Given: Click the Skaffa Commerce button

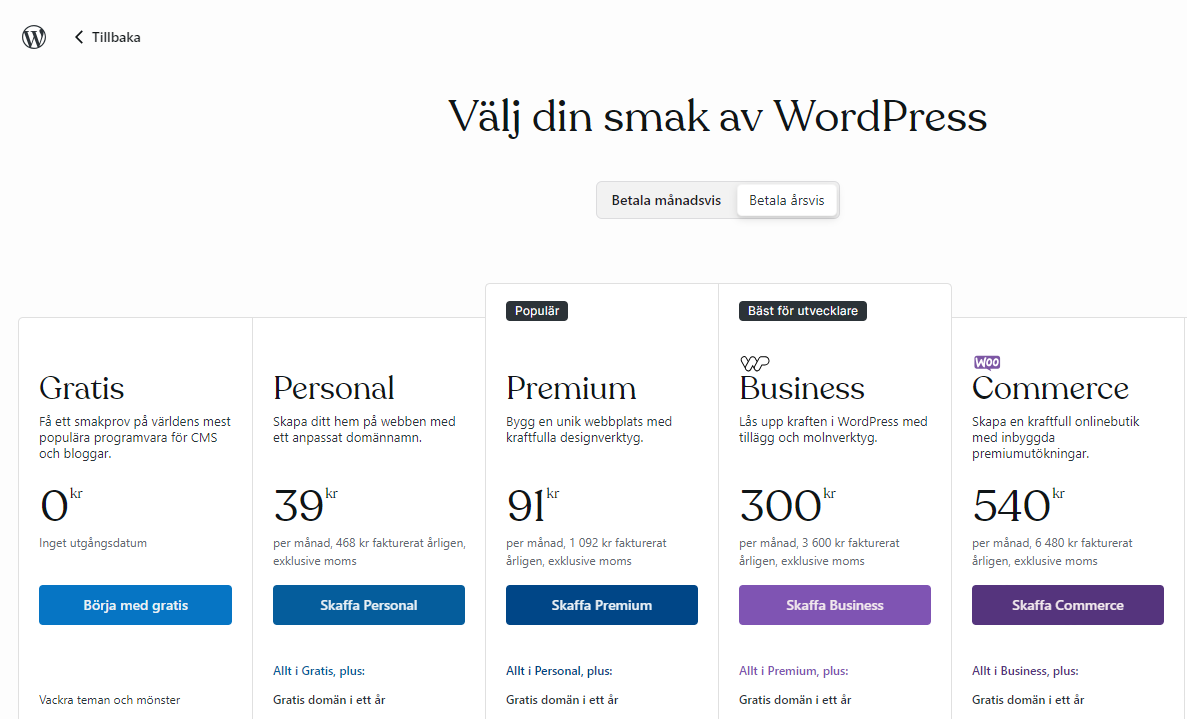Looking at the screenshot, I should (1067, 604).
